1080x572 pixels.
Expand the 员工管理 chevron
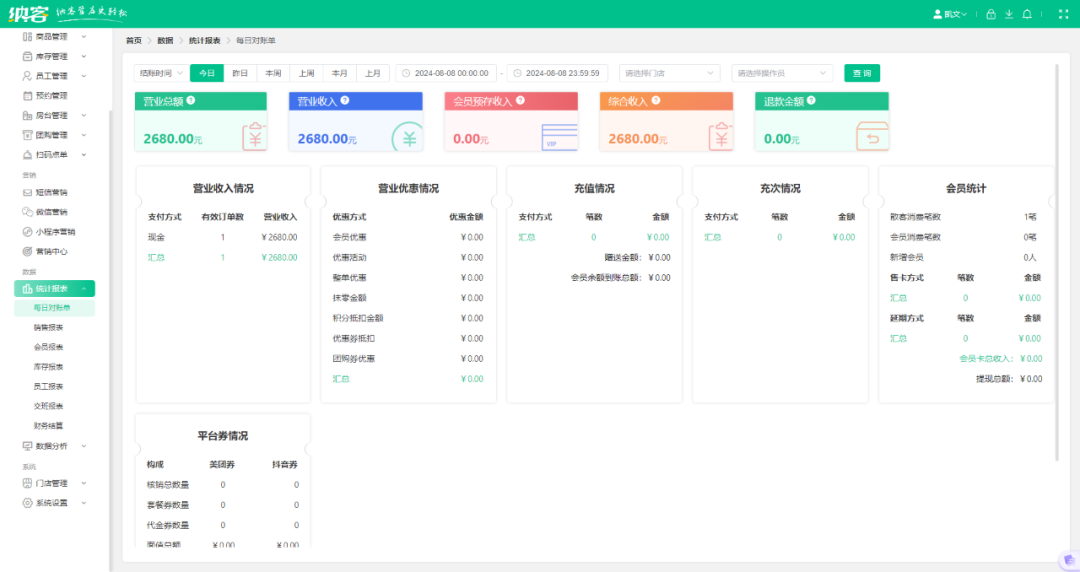click(84, 76)
